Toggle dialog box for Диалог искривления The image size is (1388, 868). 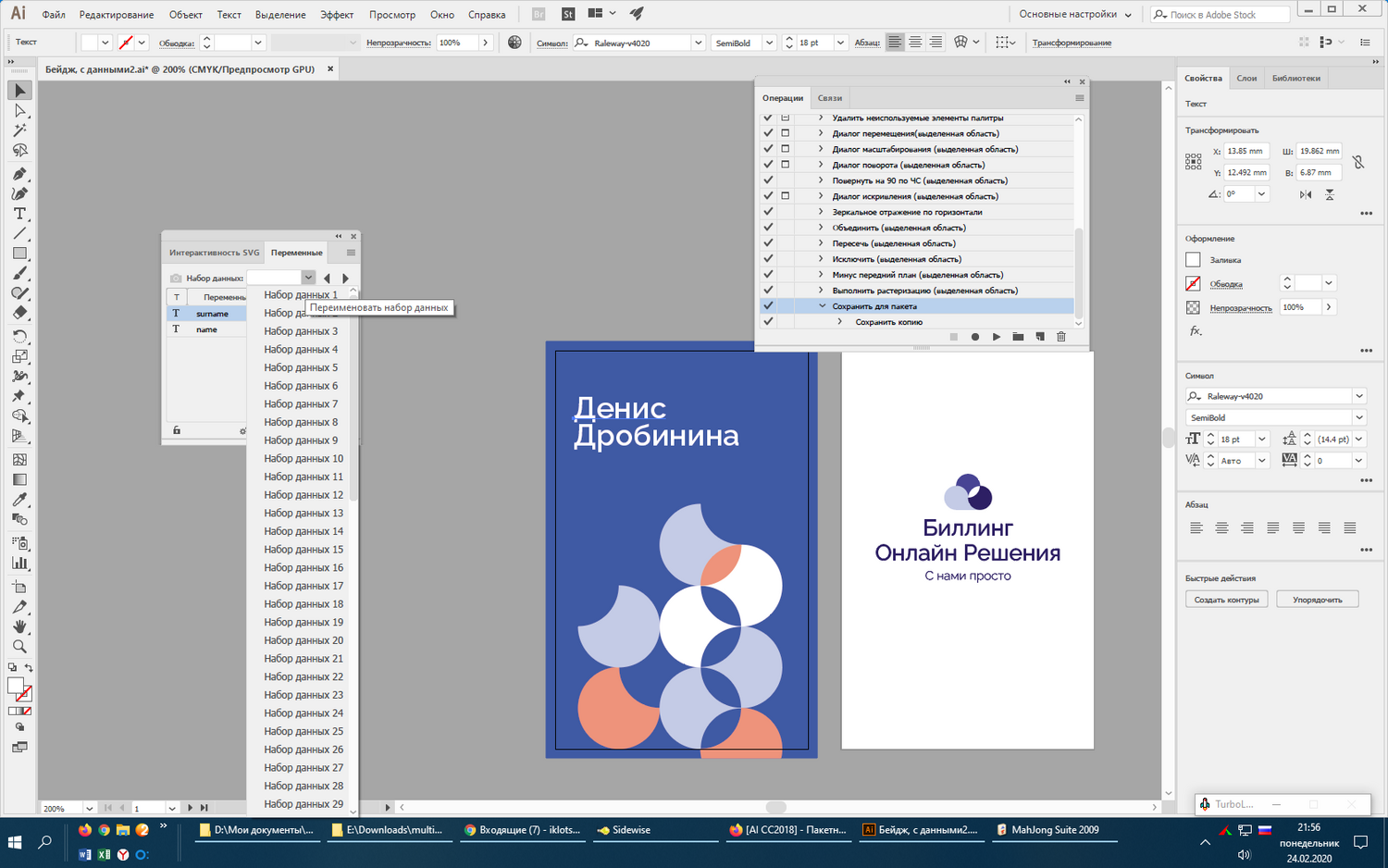click(x=786, y=196)
